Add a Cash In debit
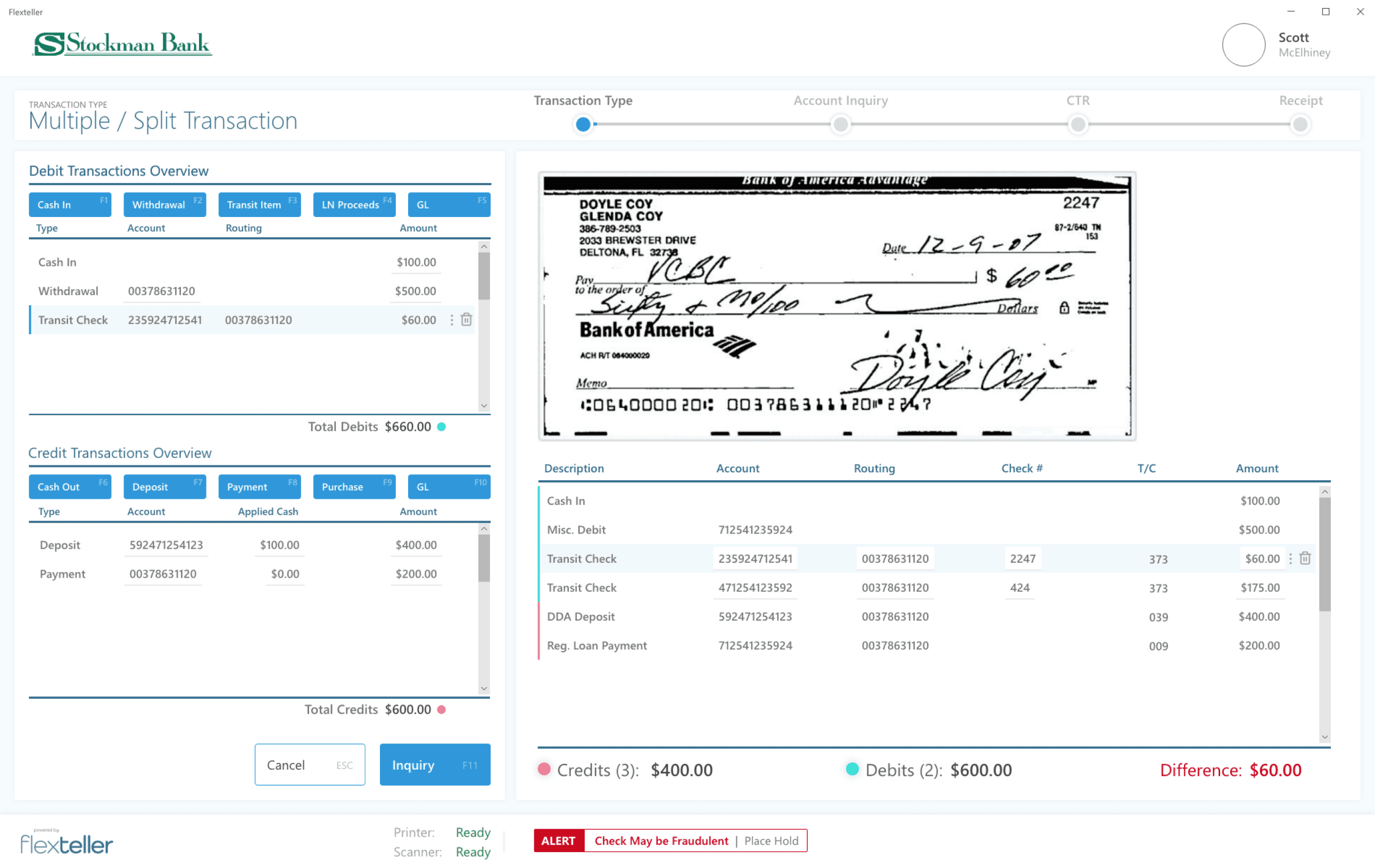Viewport: 1375px width, 868px height. point(70,204)
